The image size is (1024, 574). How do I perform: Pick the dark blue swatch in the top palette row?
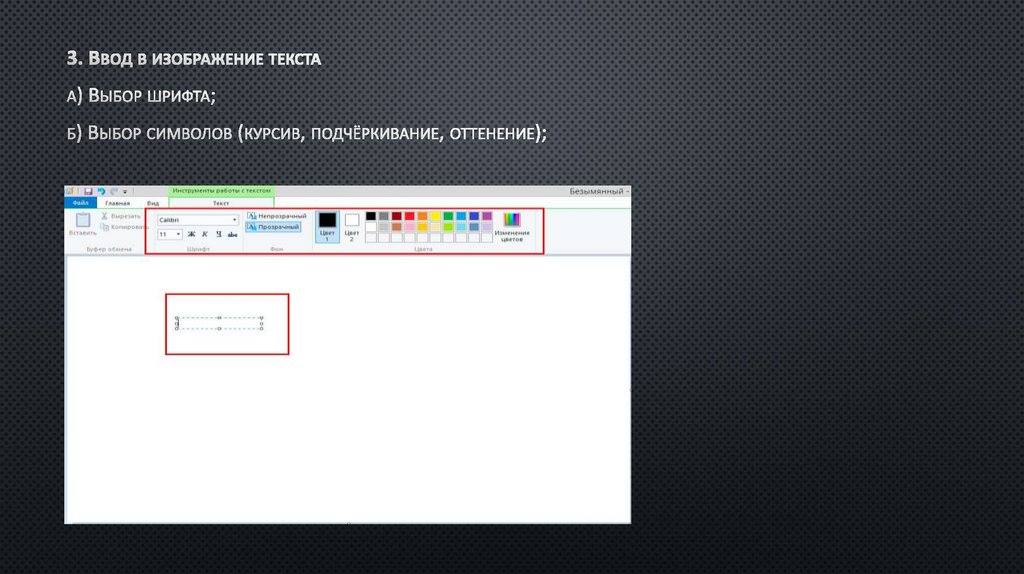(x=474, y=216)
